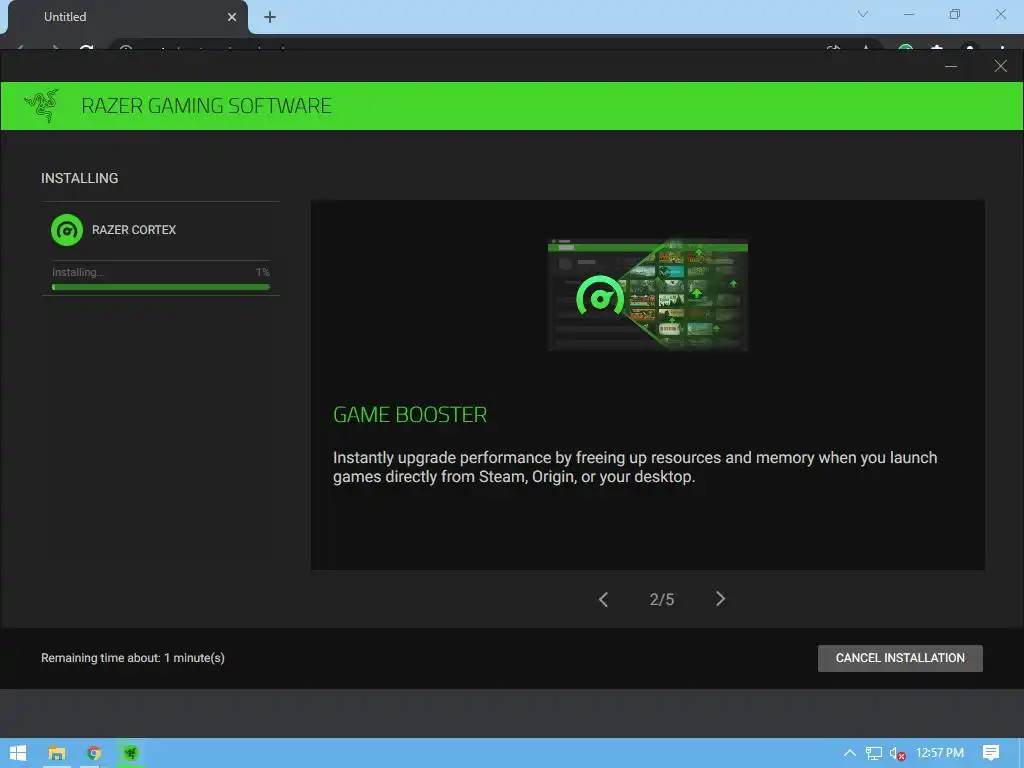Close the Razer installer window

point(1000,66)
